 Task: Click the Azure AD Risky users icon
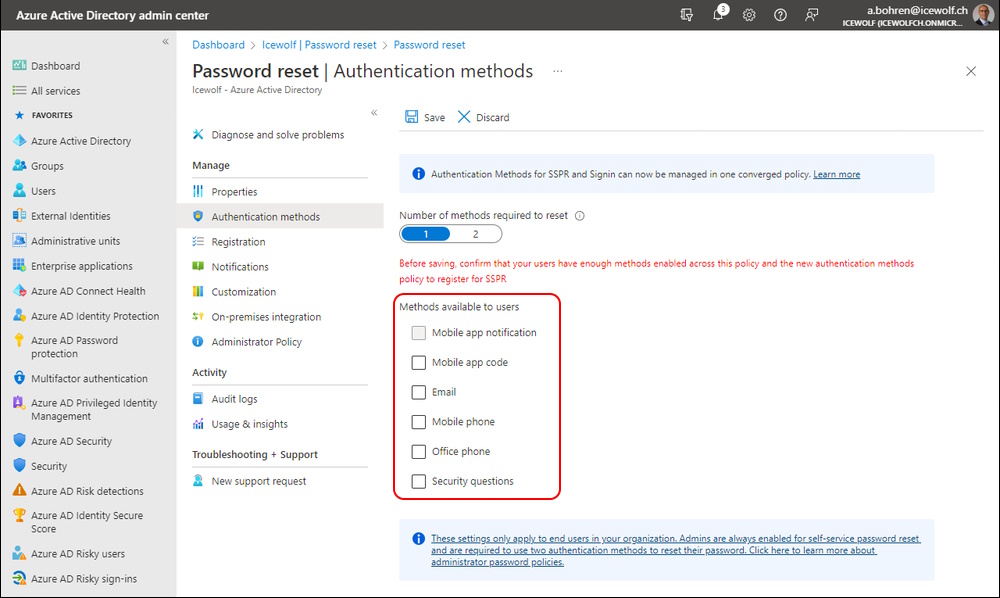click(19, 553)
